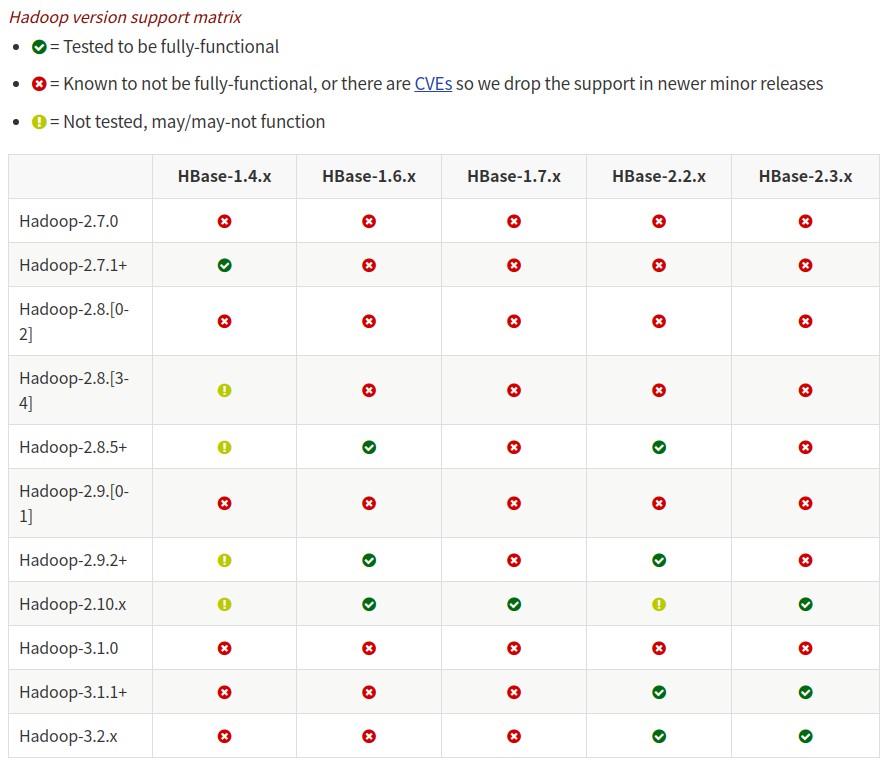
Task: Click the green check legend icon
Action: 39,47
